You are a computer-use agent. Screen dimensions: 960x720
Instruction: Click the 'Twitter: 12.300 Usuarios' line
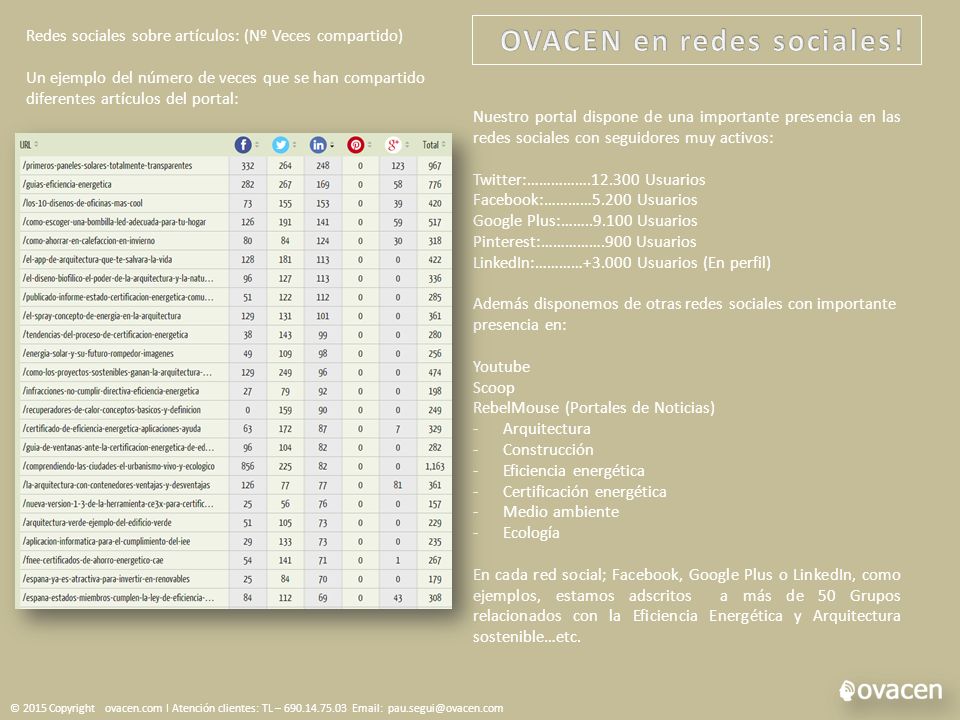click(589, 180)
